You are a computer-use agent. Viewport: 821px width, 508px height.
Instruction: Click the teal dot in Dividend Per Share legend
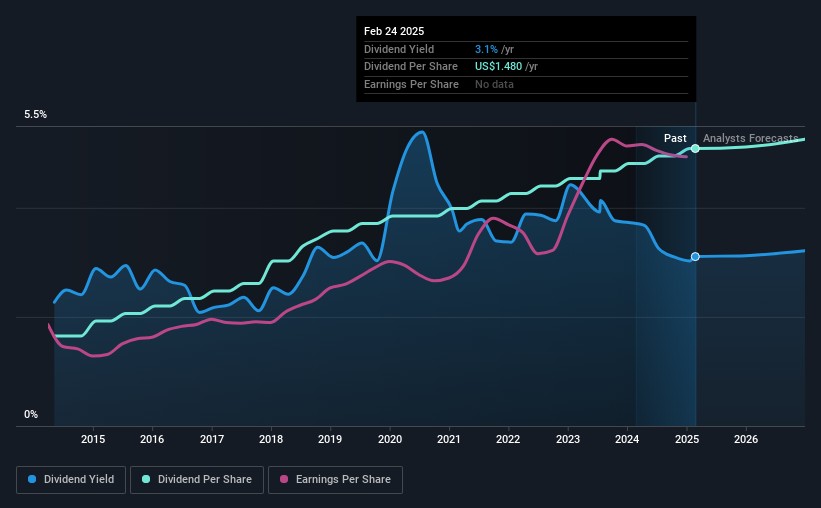[x=146, y=479]
